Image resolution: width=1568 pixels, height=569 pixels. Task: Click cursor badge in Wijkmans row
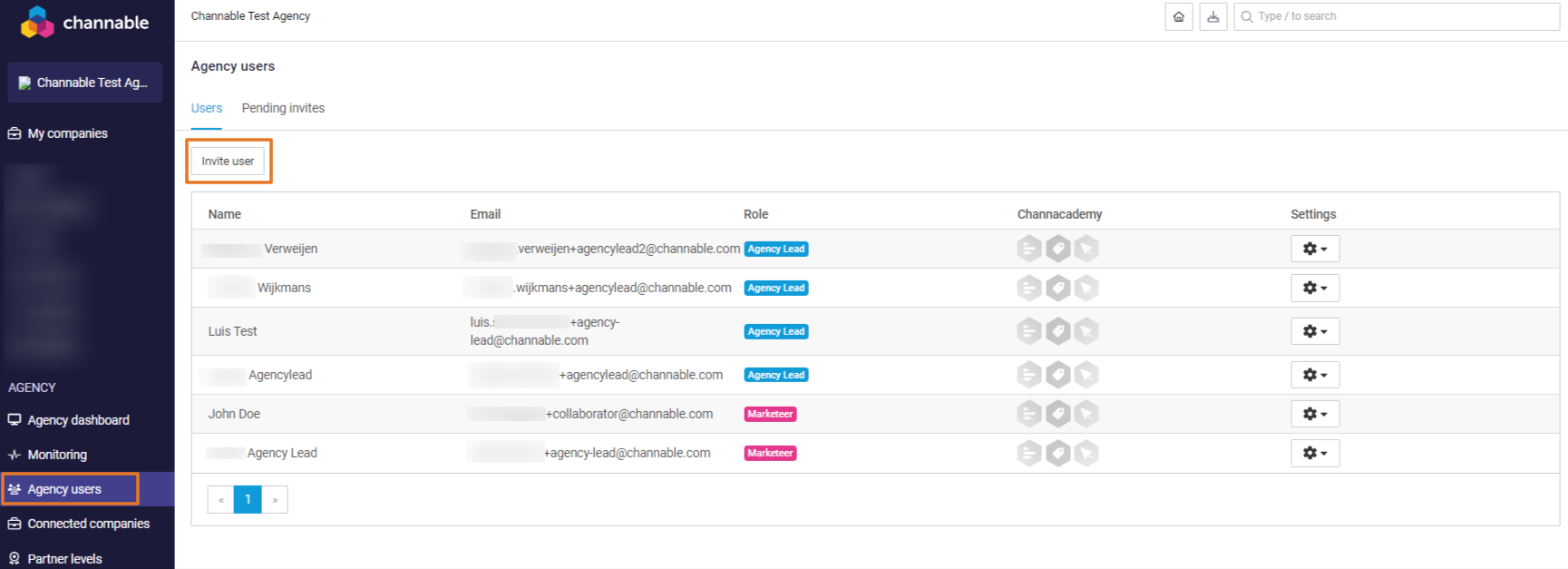coord(1086,288)
